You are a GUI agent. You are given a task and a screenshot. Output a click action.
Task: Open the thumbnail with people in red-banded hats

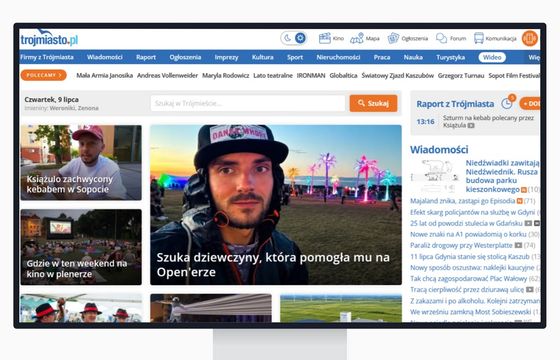pos(81,308)
